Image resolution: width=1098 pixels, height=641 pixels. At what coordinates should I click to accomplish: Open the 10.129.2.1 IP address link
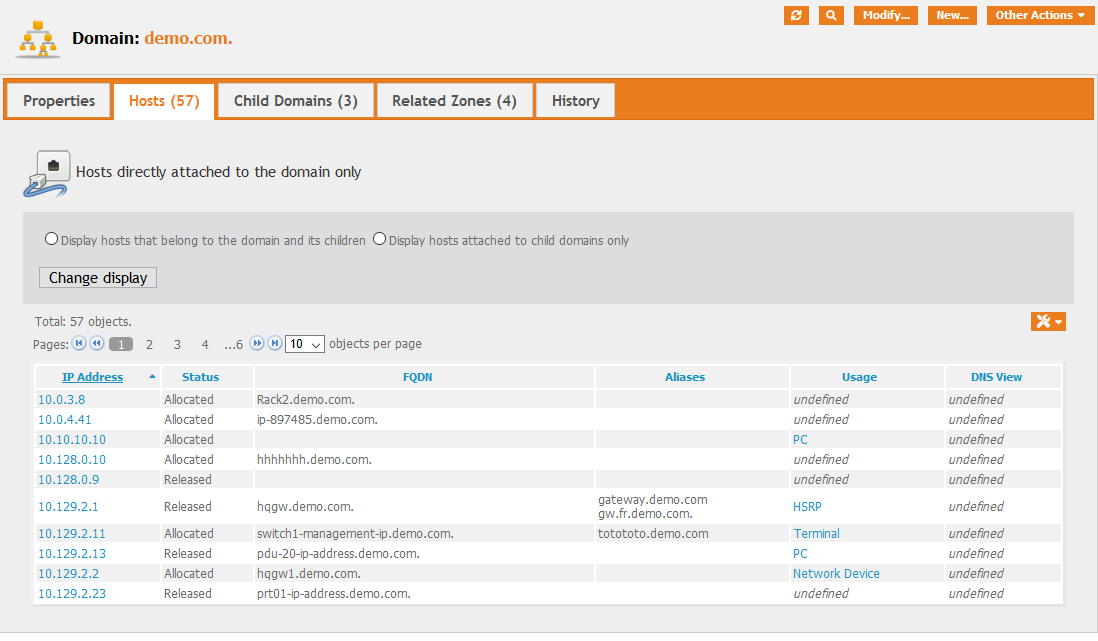pyautogui.click(x=68, y=507)
